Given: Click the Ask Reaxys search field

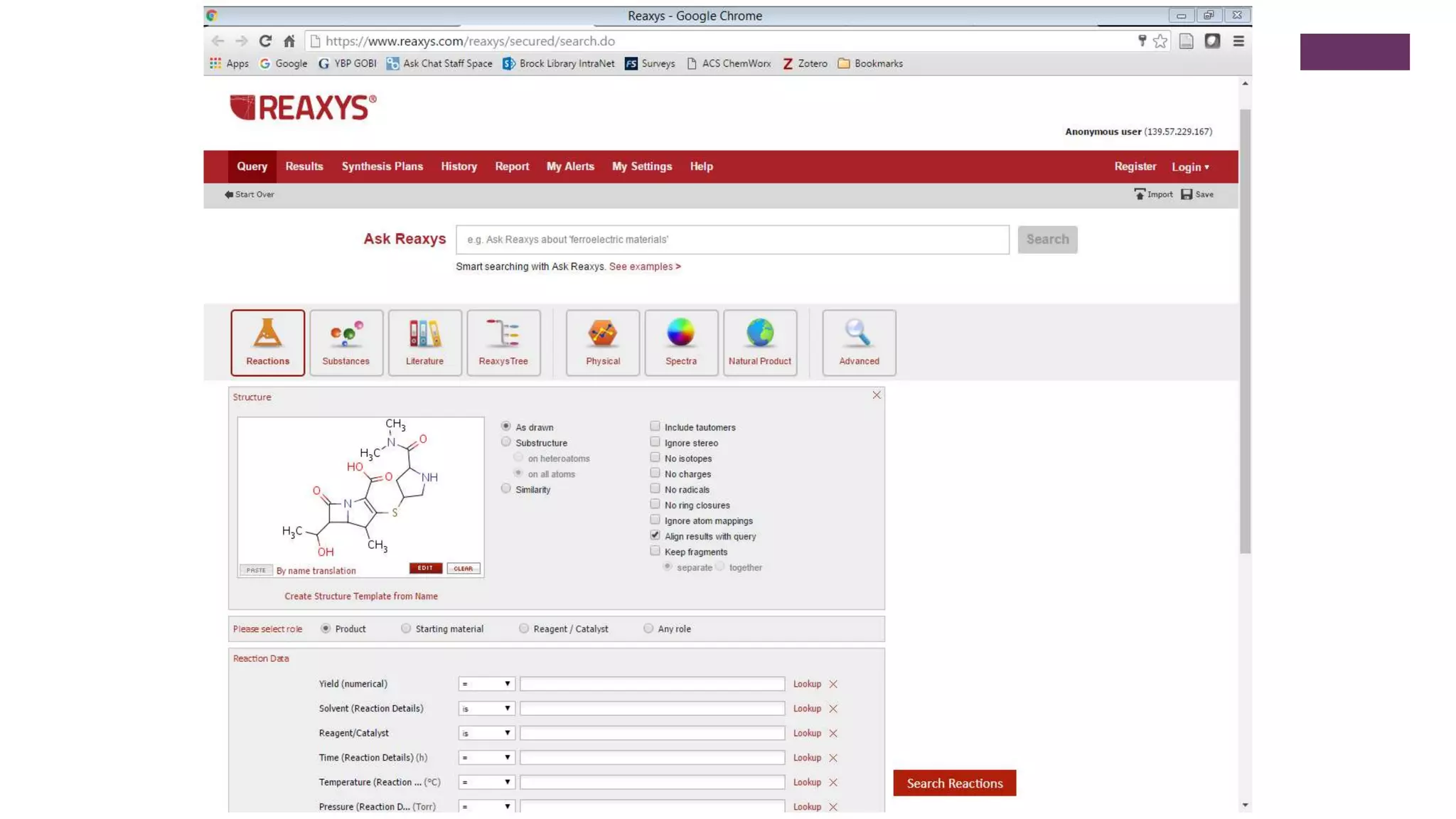Looking at the screenshot, I should click(x=732, y=240).
